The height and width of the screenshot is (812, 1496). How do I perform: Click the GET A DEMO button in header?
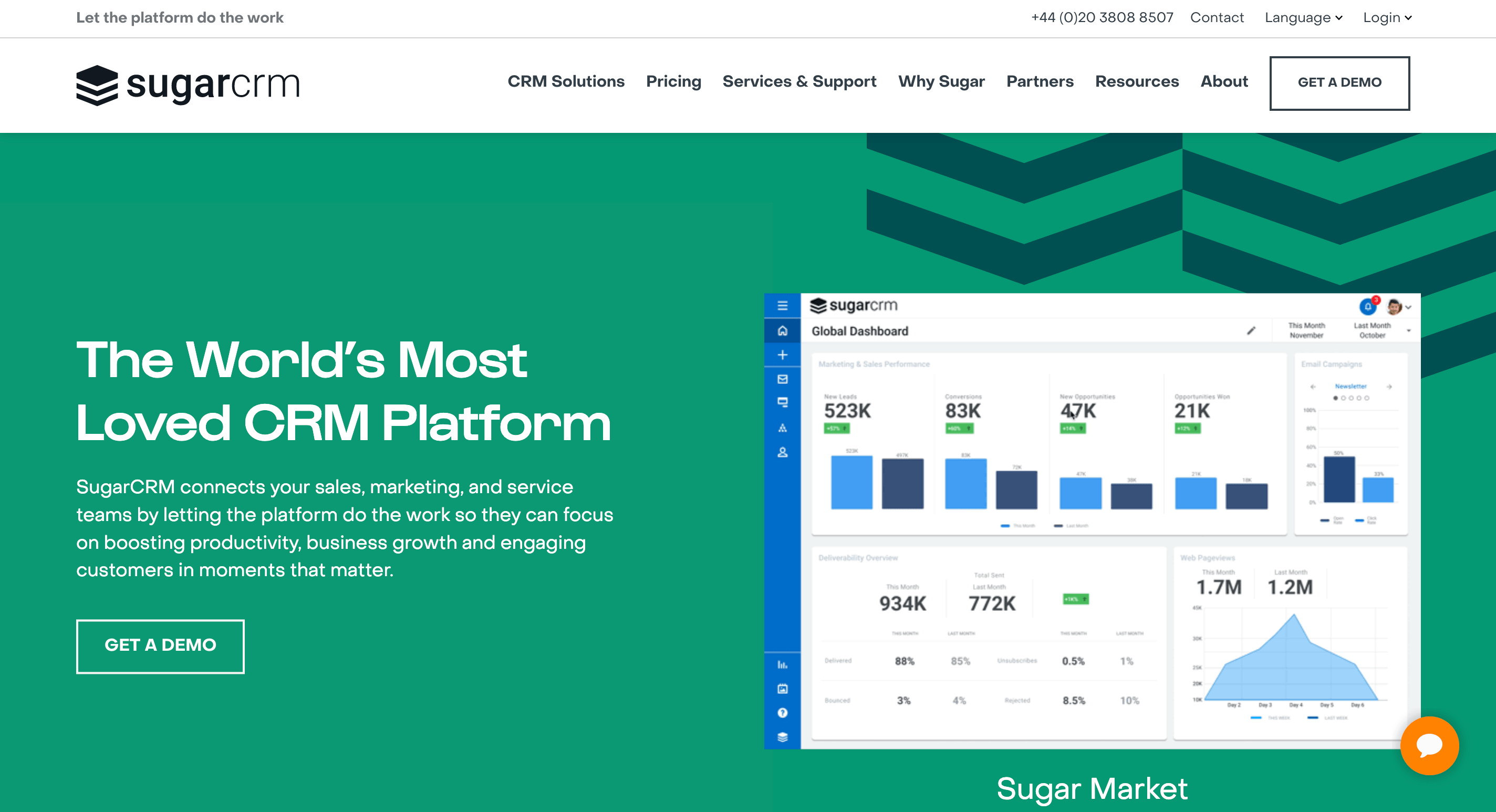pos(1339,83)
